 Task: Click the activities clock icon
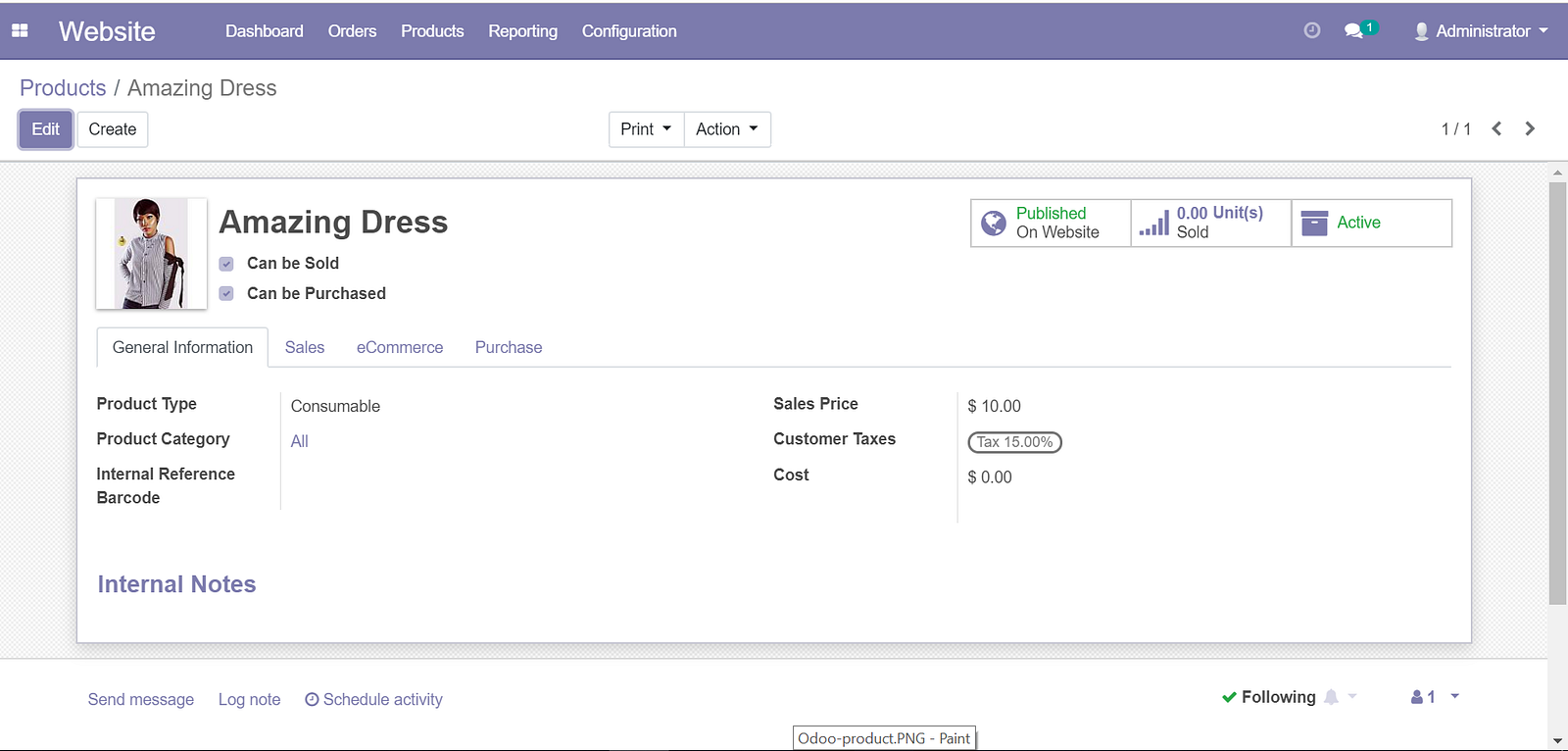(x=1312, y=30)
